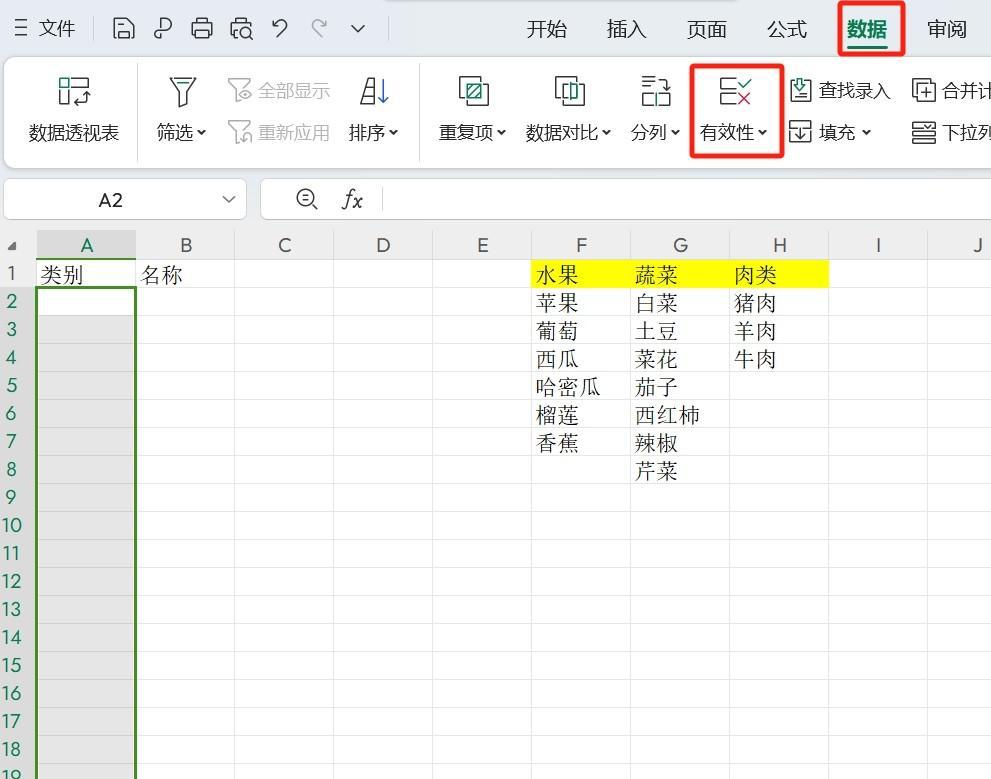The image size is (991, 779).
Task: Click the 重新应用 button
Action: 279,132
